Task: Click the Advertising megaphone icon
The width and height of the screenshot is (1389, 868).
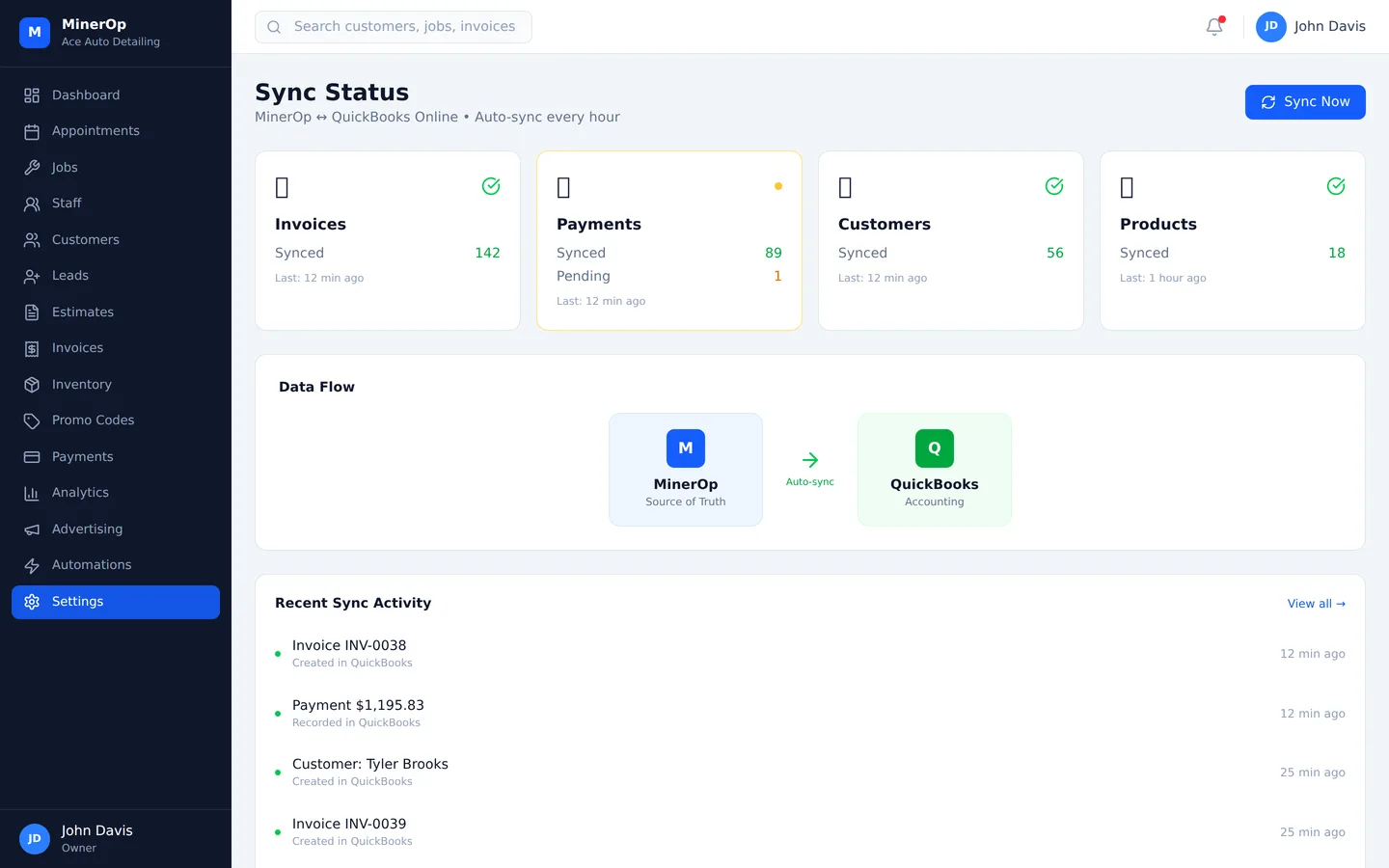Action: click(x=32, y=529)
